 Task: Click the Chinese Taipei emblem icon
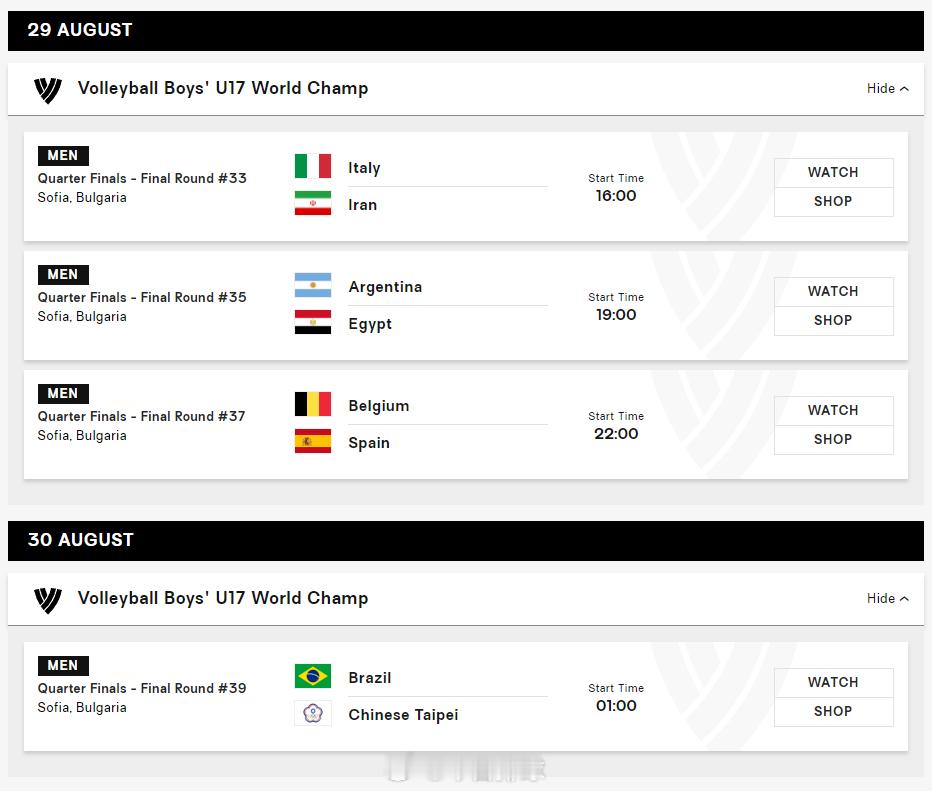[313, 713]
